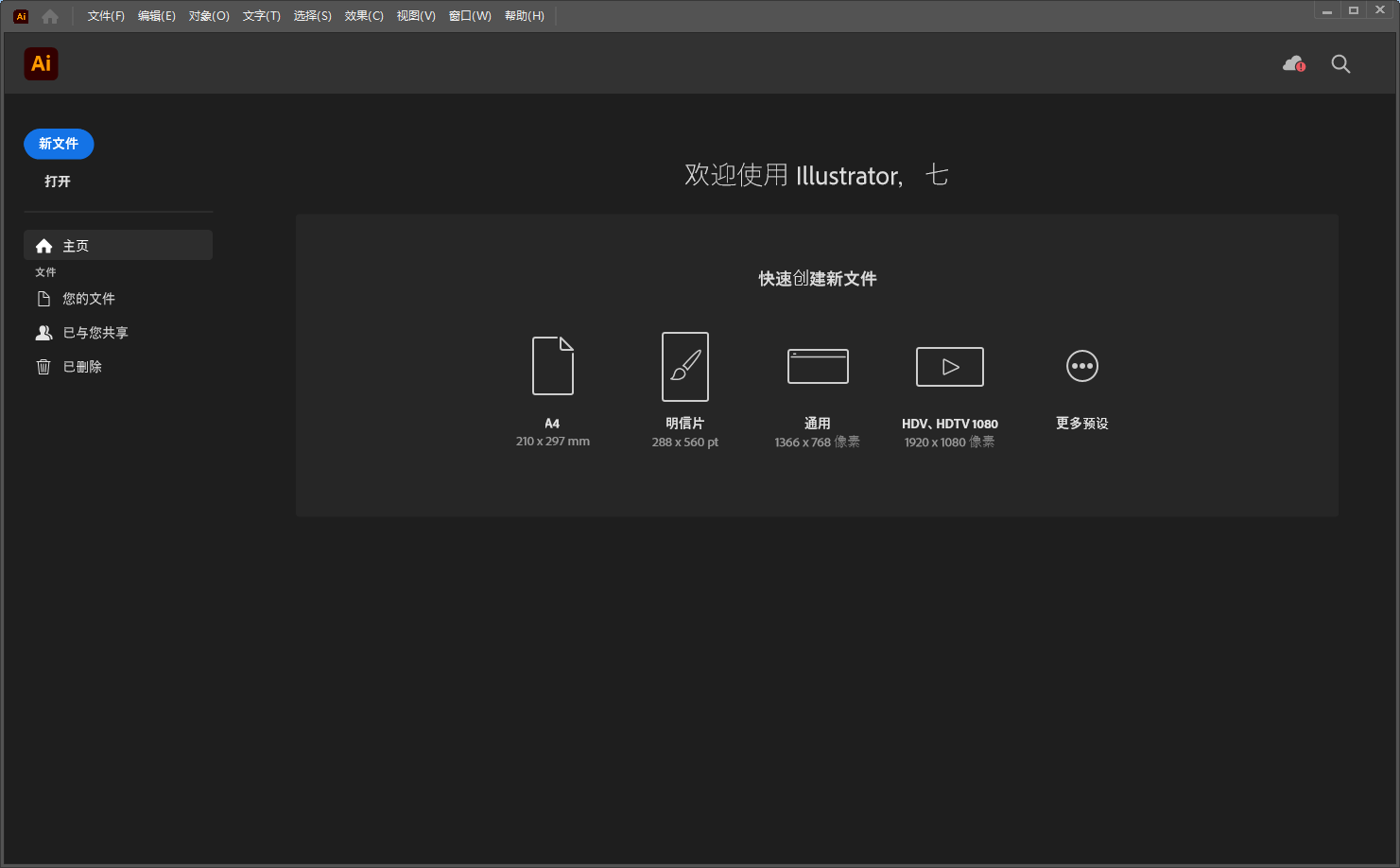Open the 窗口(W) menu
Viewport: 1400px width, 868px height.
coord(470,15)
